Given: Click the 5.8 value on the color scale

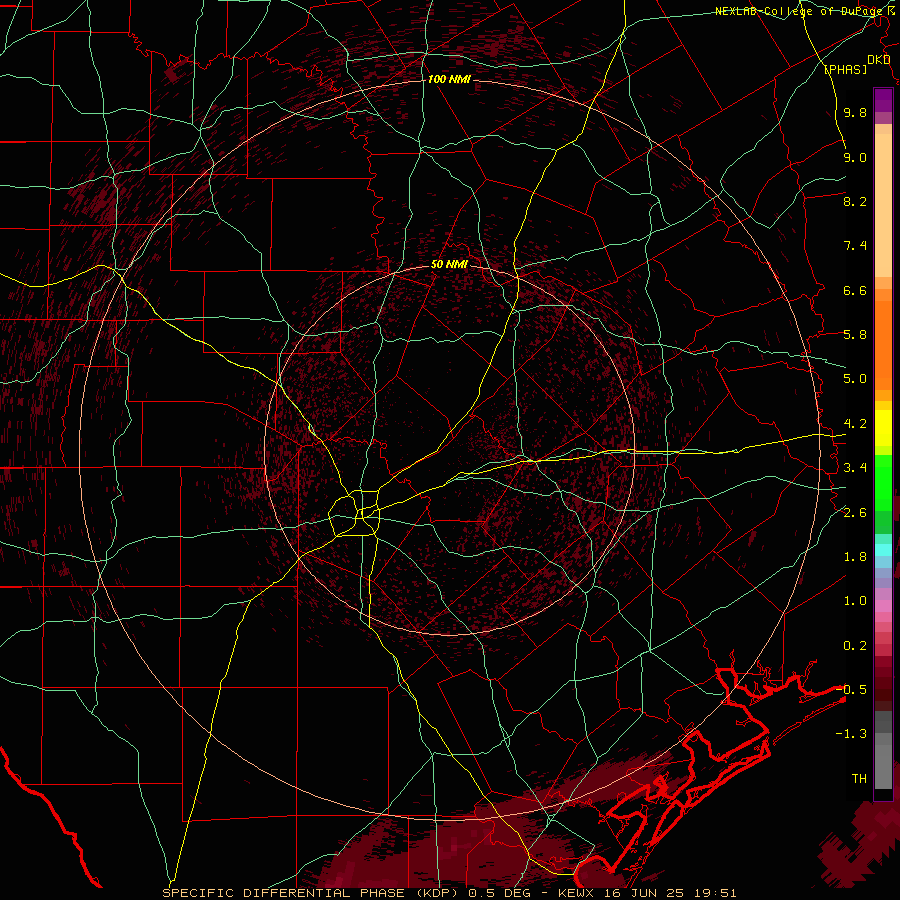Looking at the screenshot, I should pyautogui.click(x=855, y=335).
